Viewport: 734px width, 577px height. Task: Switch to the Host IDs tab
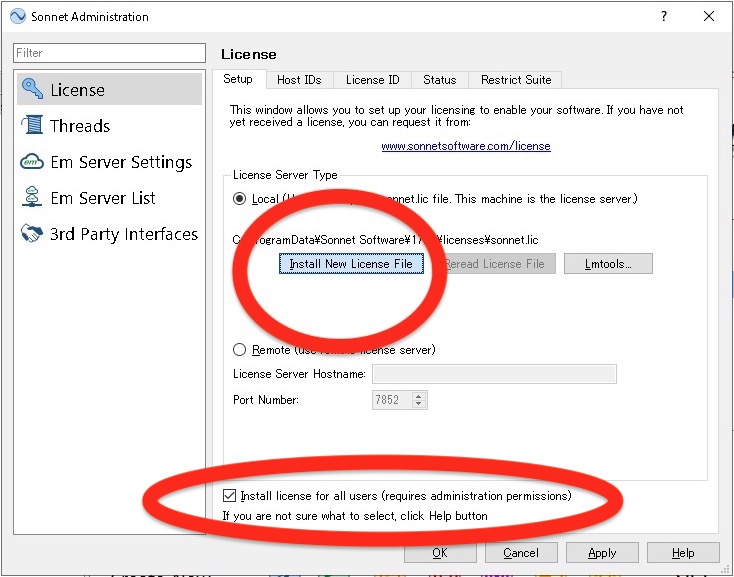[x=299, y=80]
